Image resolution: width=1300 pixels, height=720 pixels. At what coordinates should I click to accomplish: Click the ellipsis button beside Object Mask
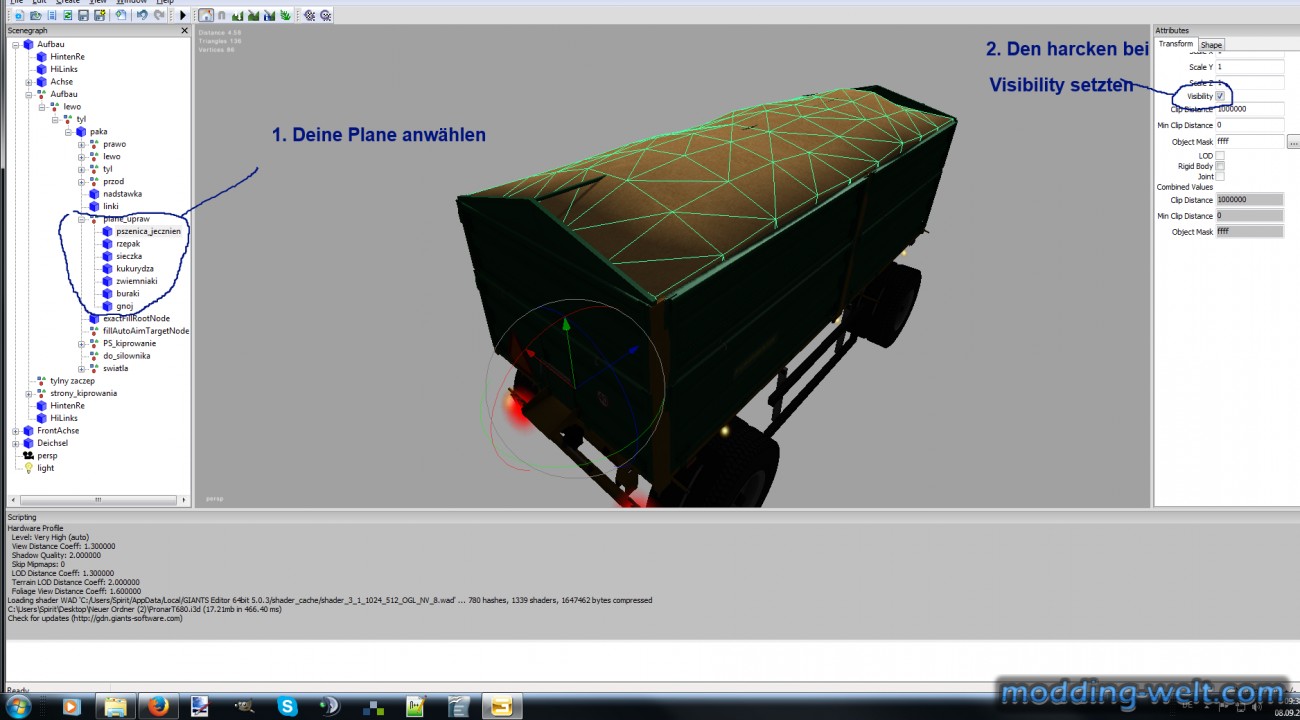(x=1293, y=143)
